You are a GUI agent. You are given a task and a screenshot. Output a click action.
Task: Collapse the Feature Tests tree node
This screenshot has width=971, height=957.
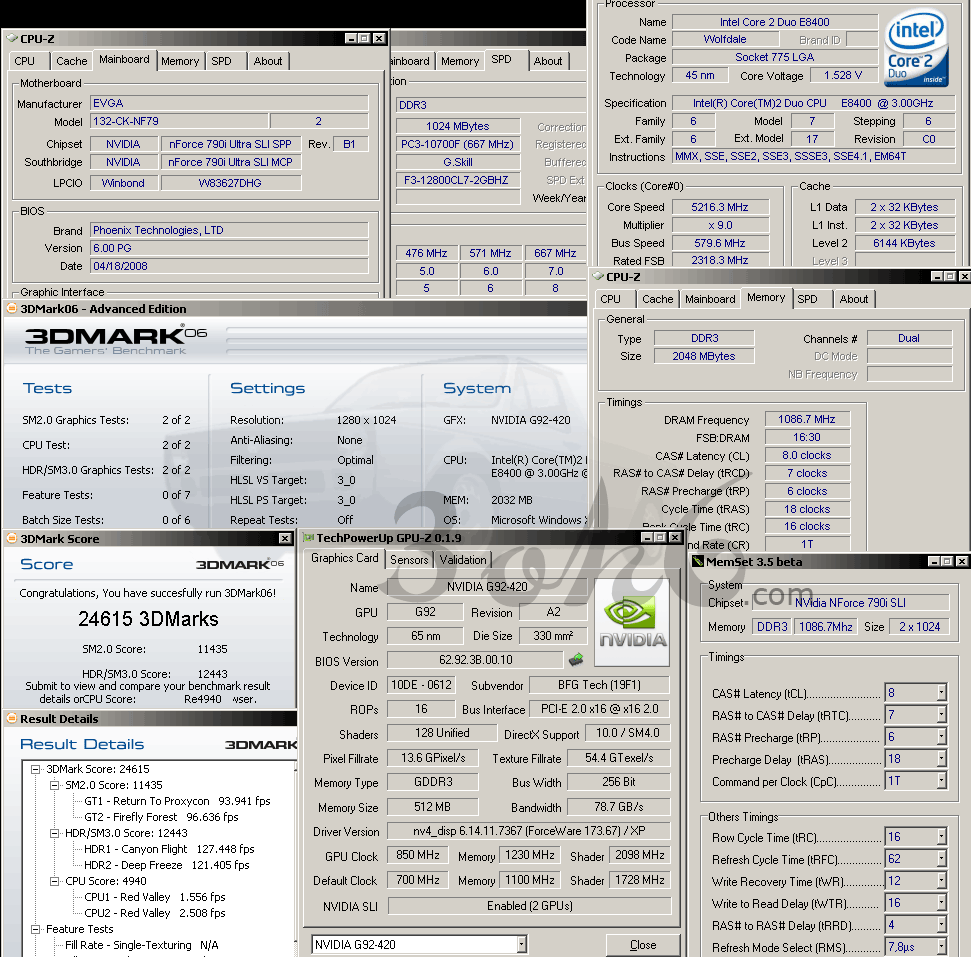[35, 929]
